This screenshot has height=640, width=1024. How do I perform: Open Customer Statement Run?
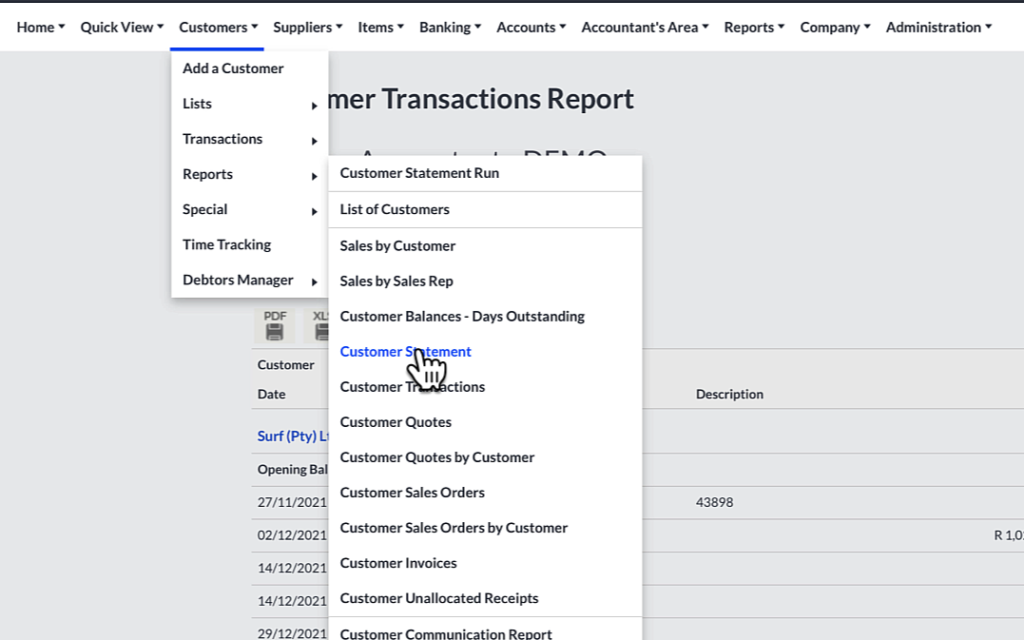point(419,172)
